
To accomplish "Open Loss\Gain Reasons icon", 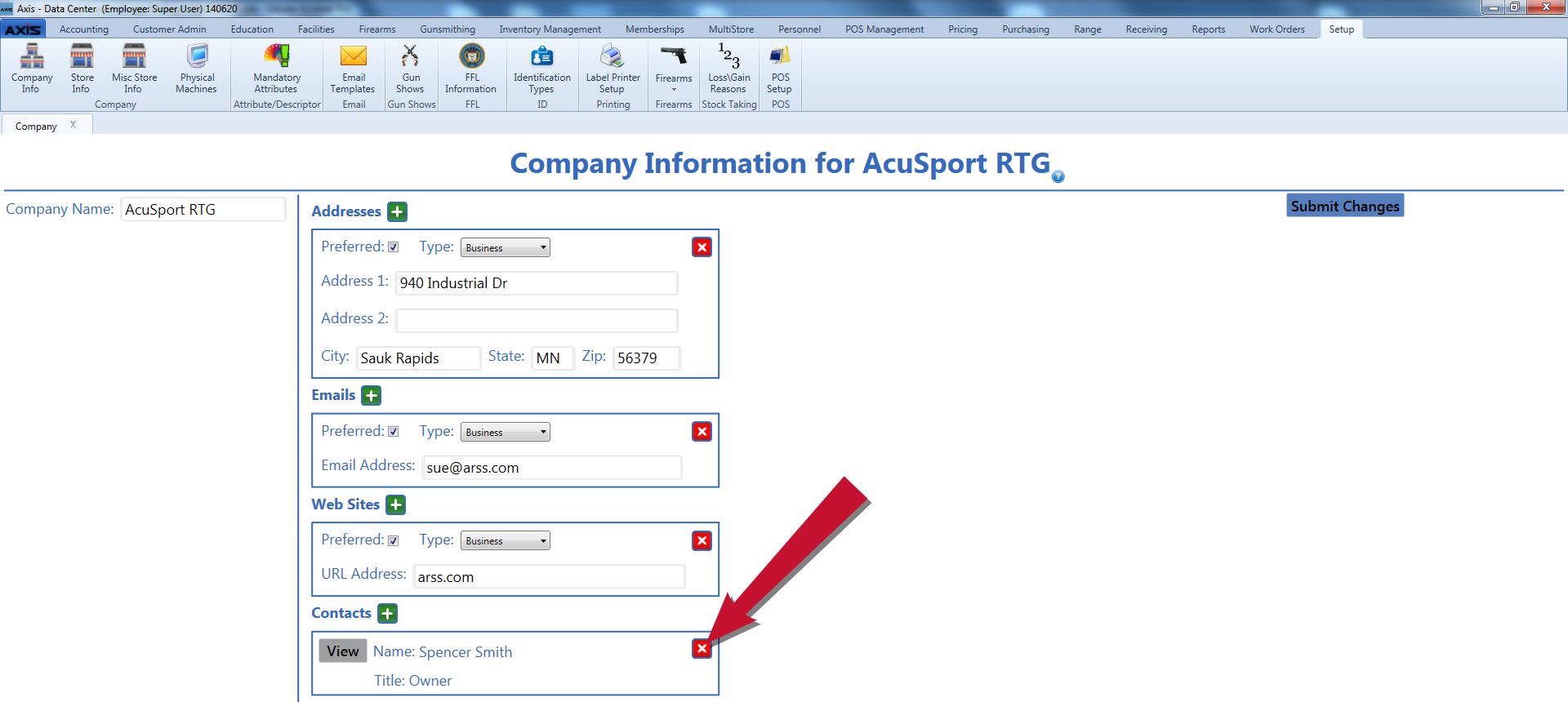I will 728,69.
